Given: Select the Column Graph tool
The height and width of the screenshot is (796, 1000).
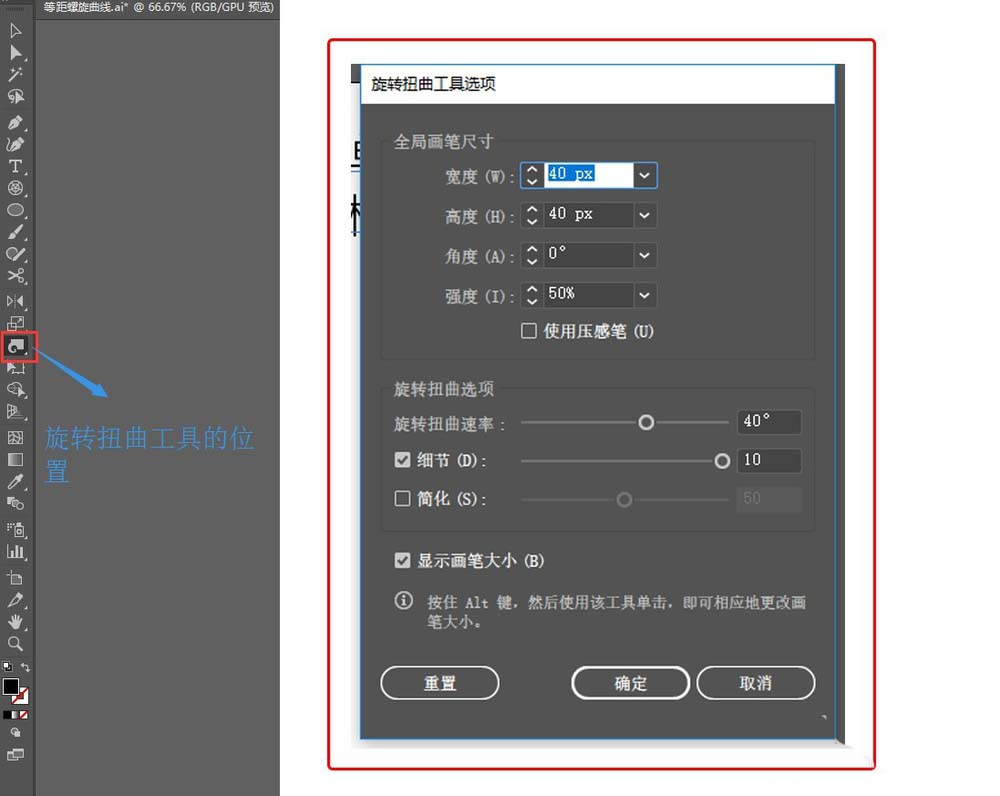Looking at the screenshot, I should coord(17,552).
